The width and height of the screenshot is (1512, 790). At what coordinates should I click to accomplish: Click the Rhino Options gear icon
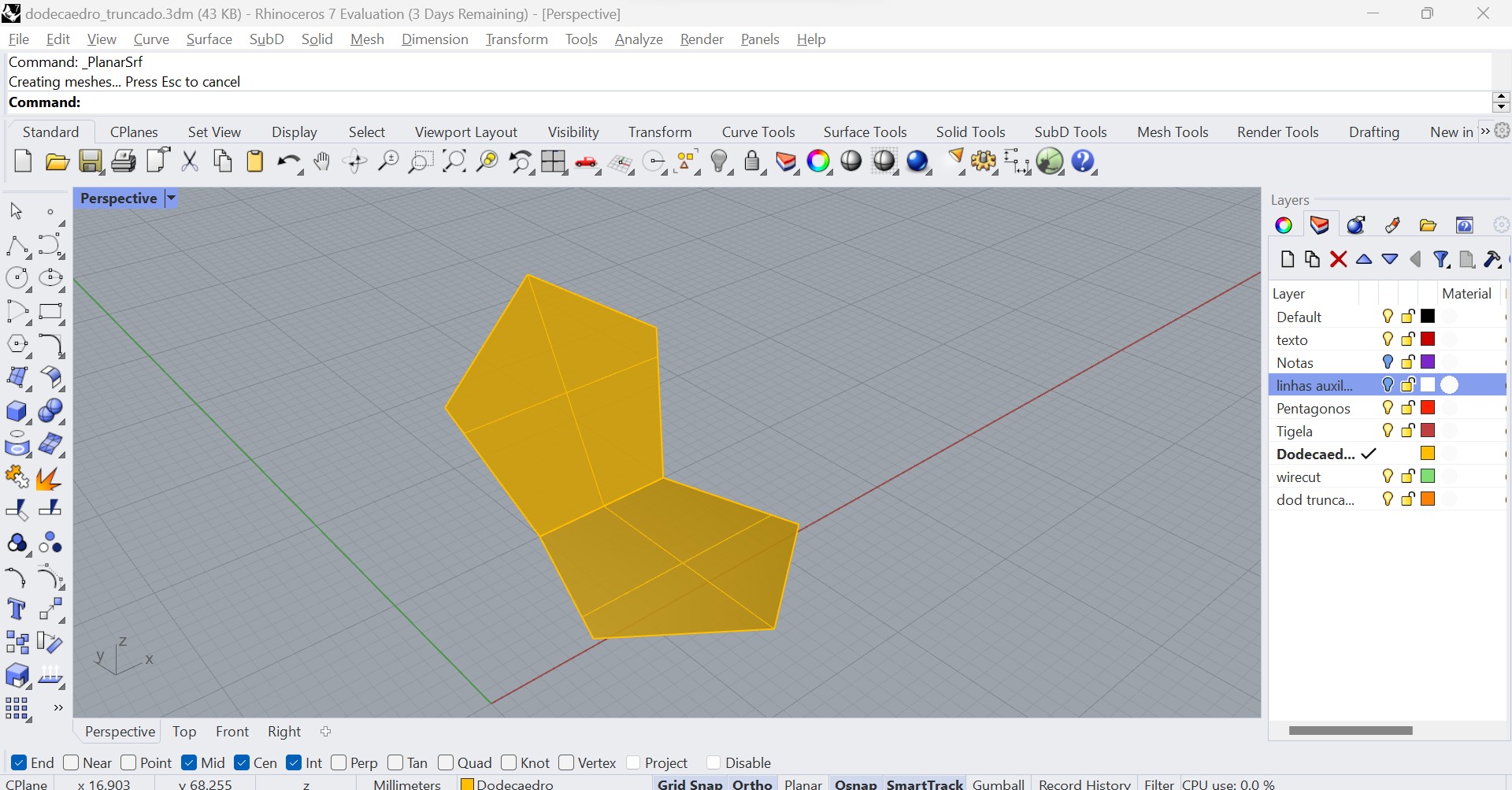[x=984, y=161]
